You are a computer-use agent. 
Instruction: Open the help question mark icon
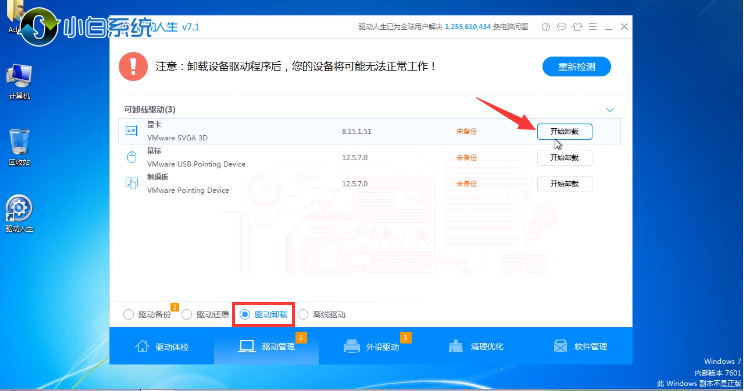[546, 27]
